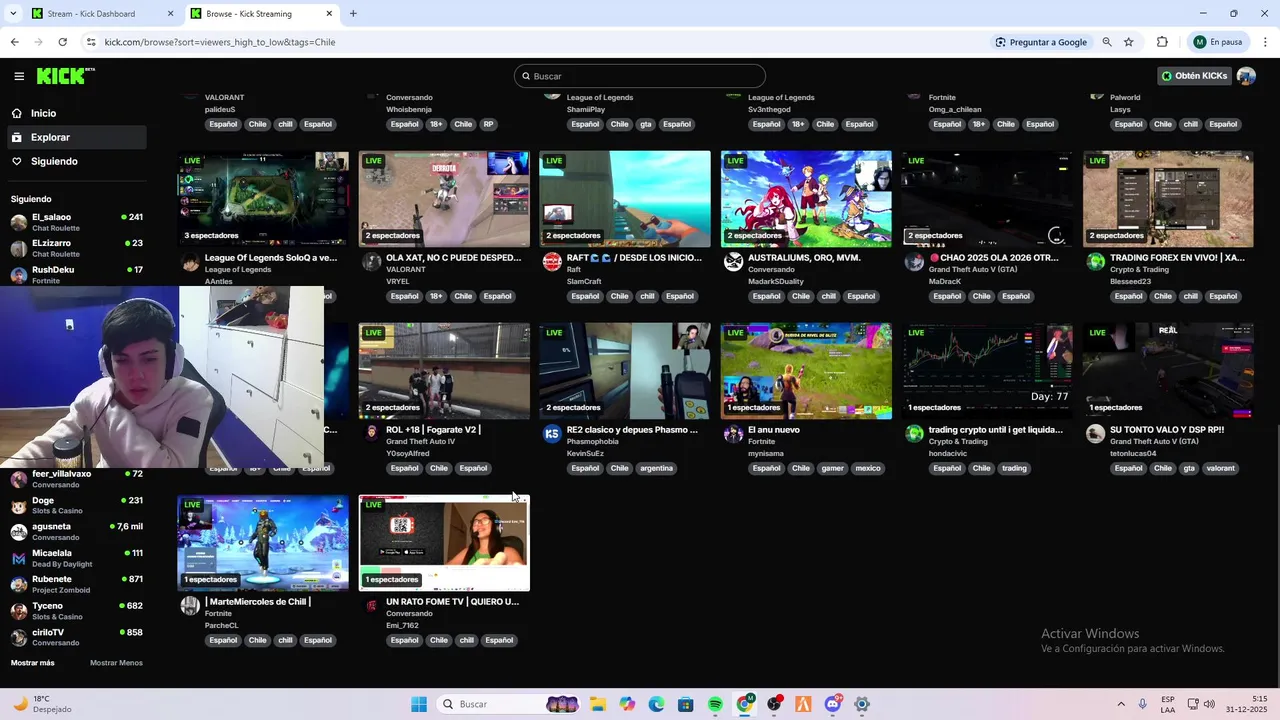
Task: Open browser tab search dropdown
Action: click(13, 14)
